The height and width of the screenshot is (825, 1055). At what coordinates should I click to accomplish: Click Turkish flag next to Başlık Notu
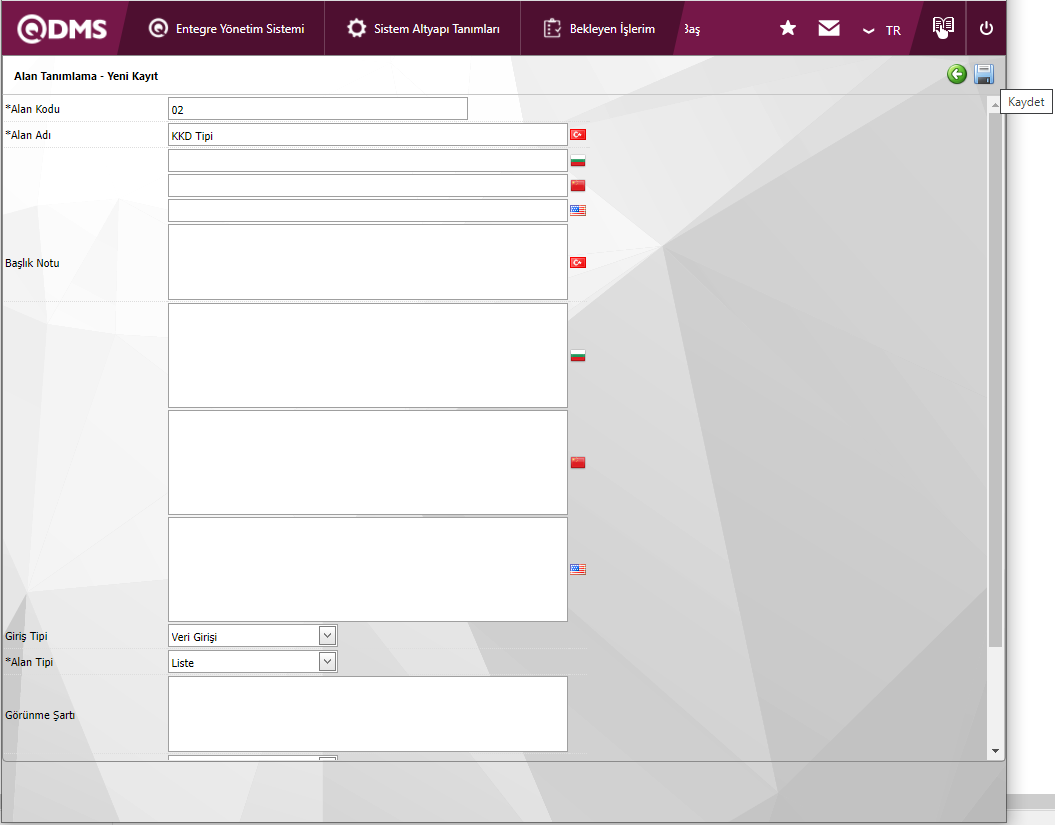click(x=578, y=262)
